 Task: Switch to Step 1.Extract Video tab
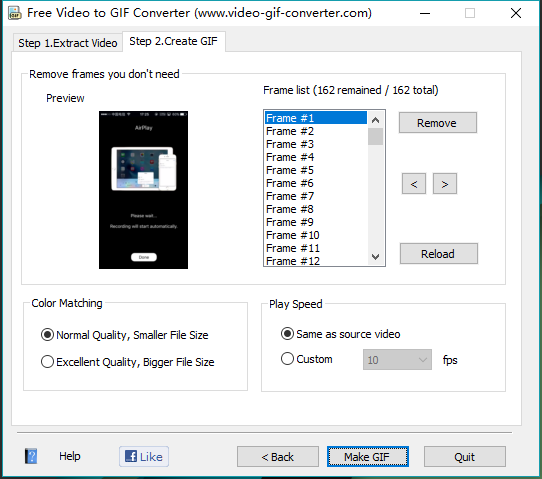point(68,43)
